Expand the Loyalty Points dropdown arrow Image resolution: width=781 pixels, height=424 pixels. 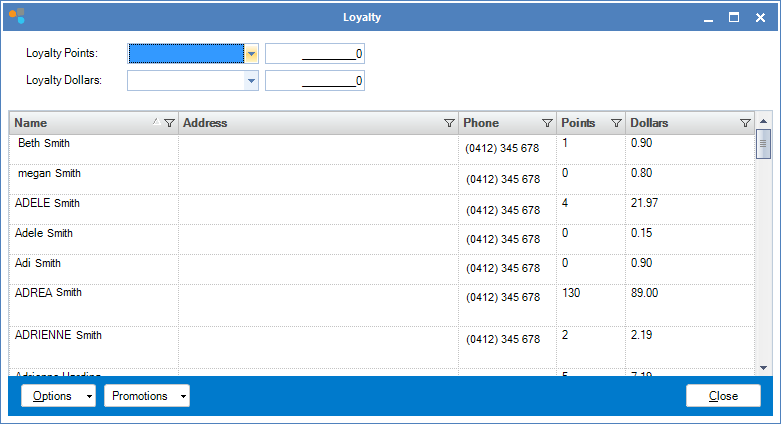(x=251, y=53)
